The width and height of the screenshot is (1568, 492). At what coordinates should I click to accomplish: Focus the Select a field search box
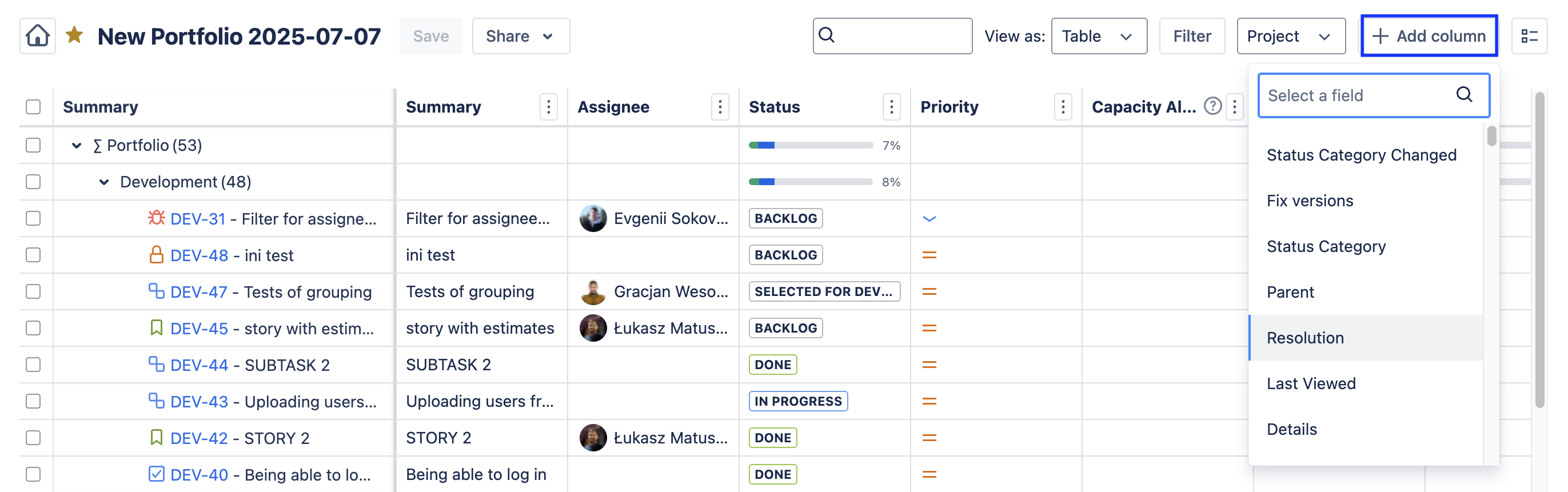click(x=1360, y=95)
